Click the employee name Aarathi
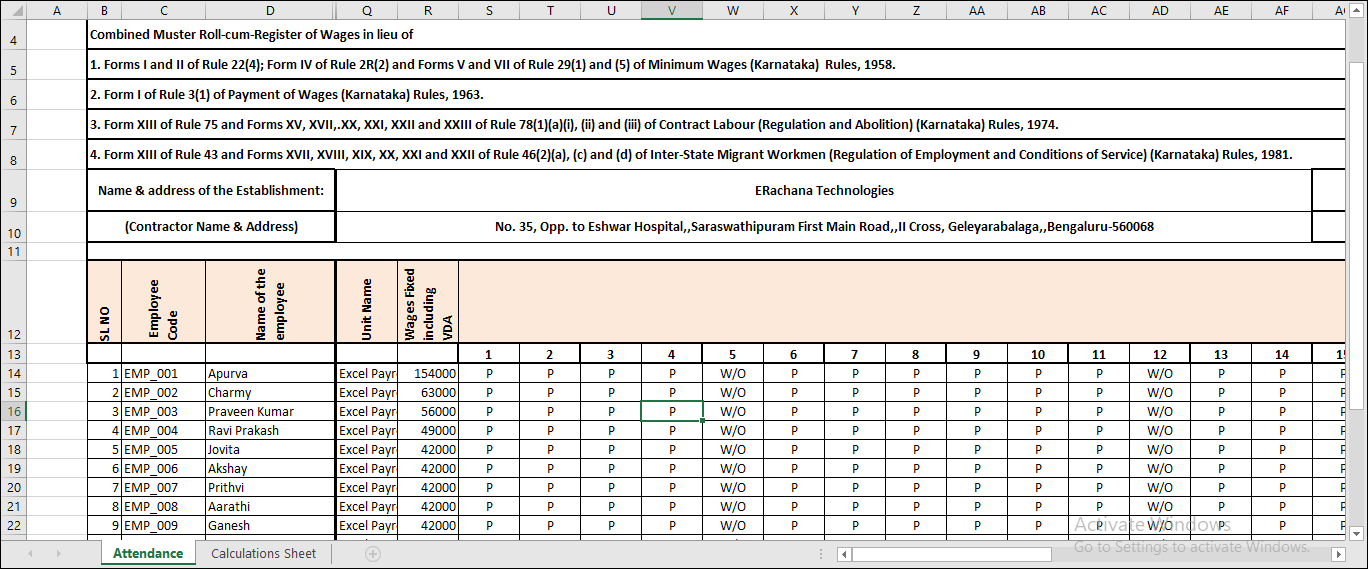This screenshot has width=1368, height=569. [270, 506]
